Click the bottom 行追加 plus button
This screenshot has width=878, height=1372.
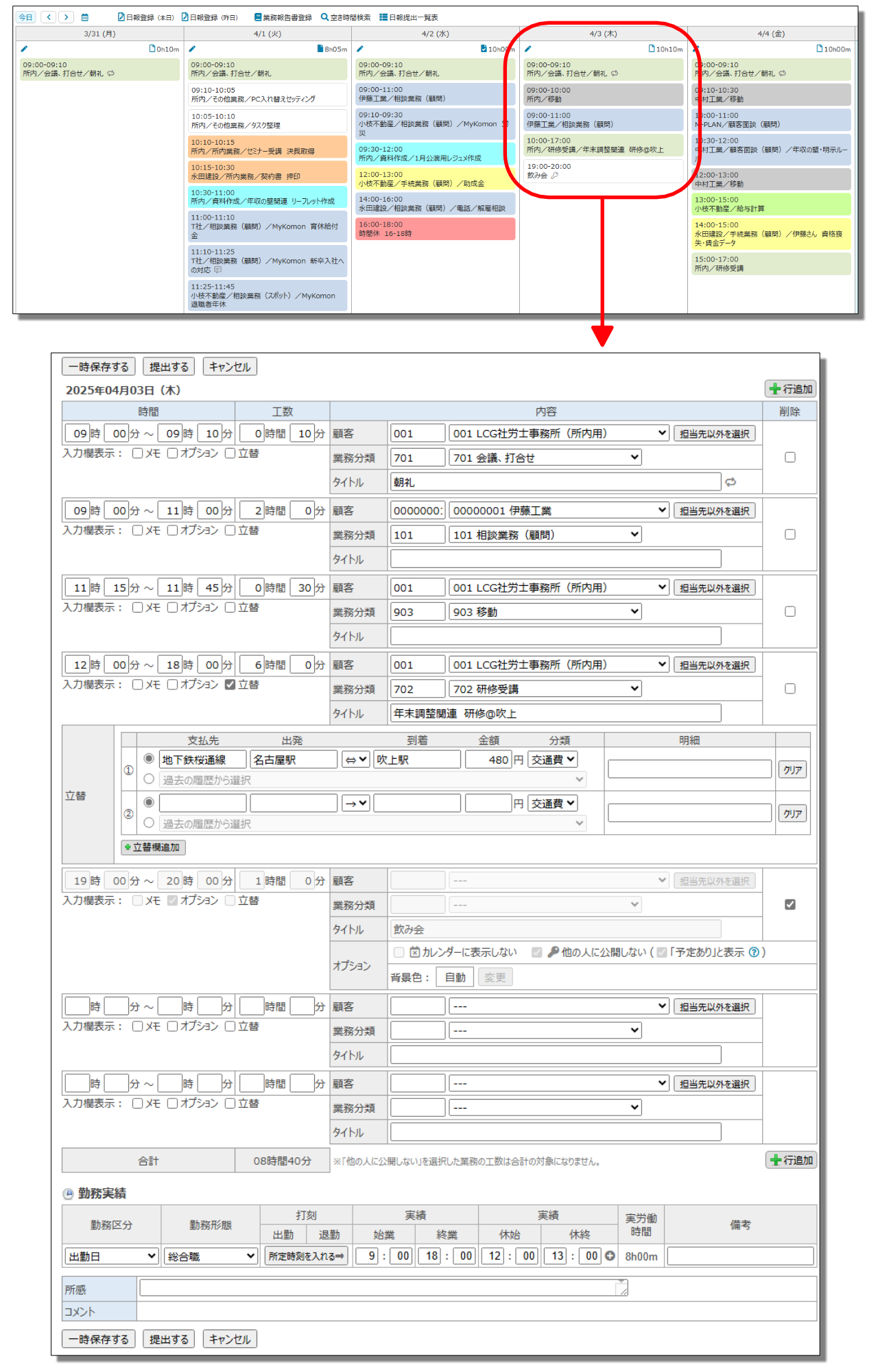(x=790, y=1160)
